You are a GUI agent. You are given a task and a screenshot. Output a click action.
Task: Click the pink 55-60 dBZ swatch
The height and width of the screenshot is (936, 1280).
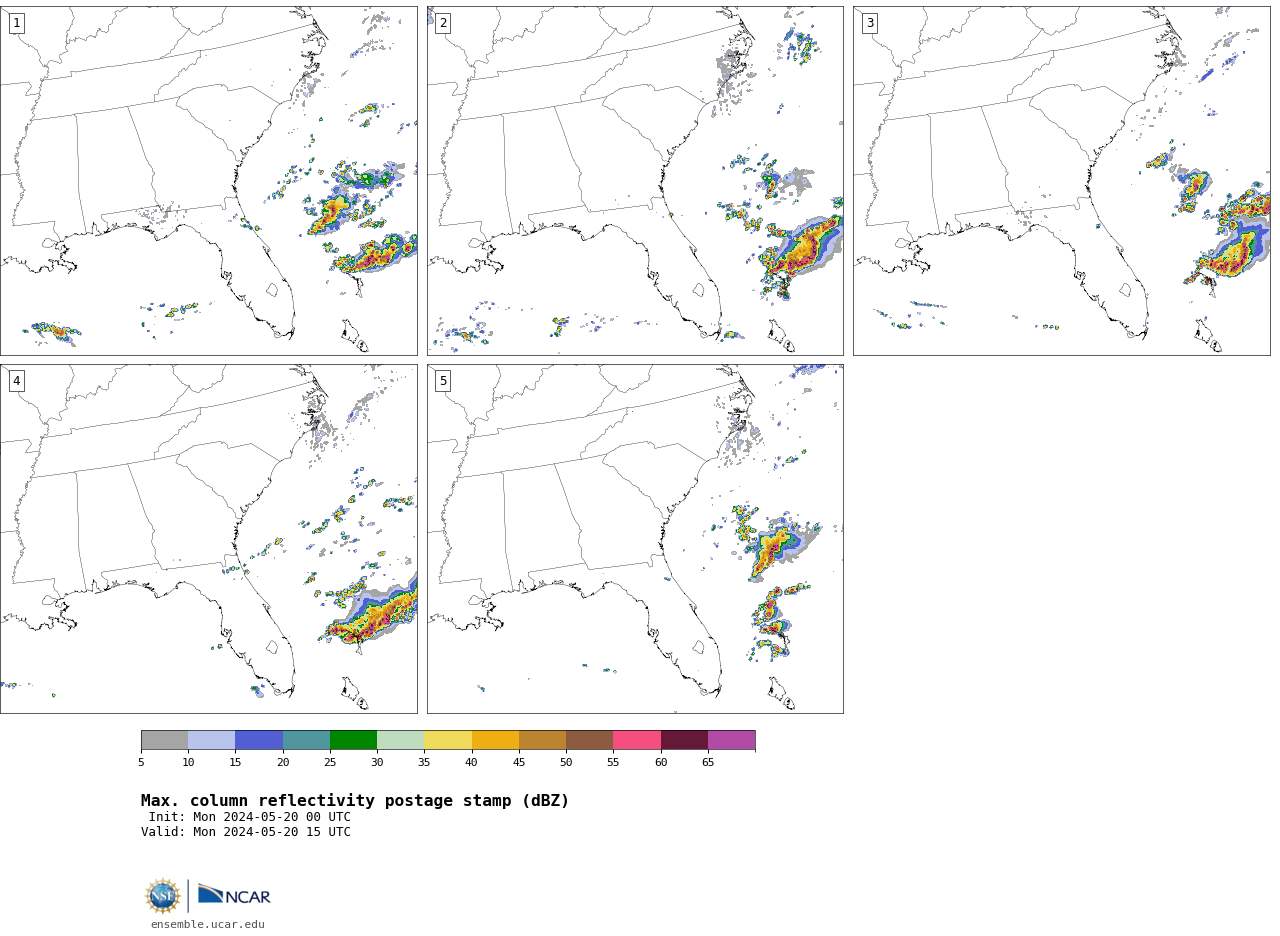pyautogui.click(x=637, y=740)
